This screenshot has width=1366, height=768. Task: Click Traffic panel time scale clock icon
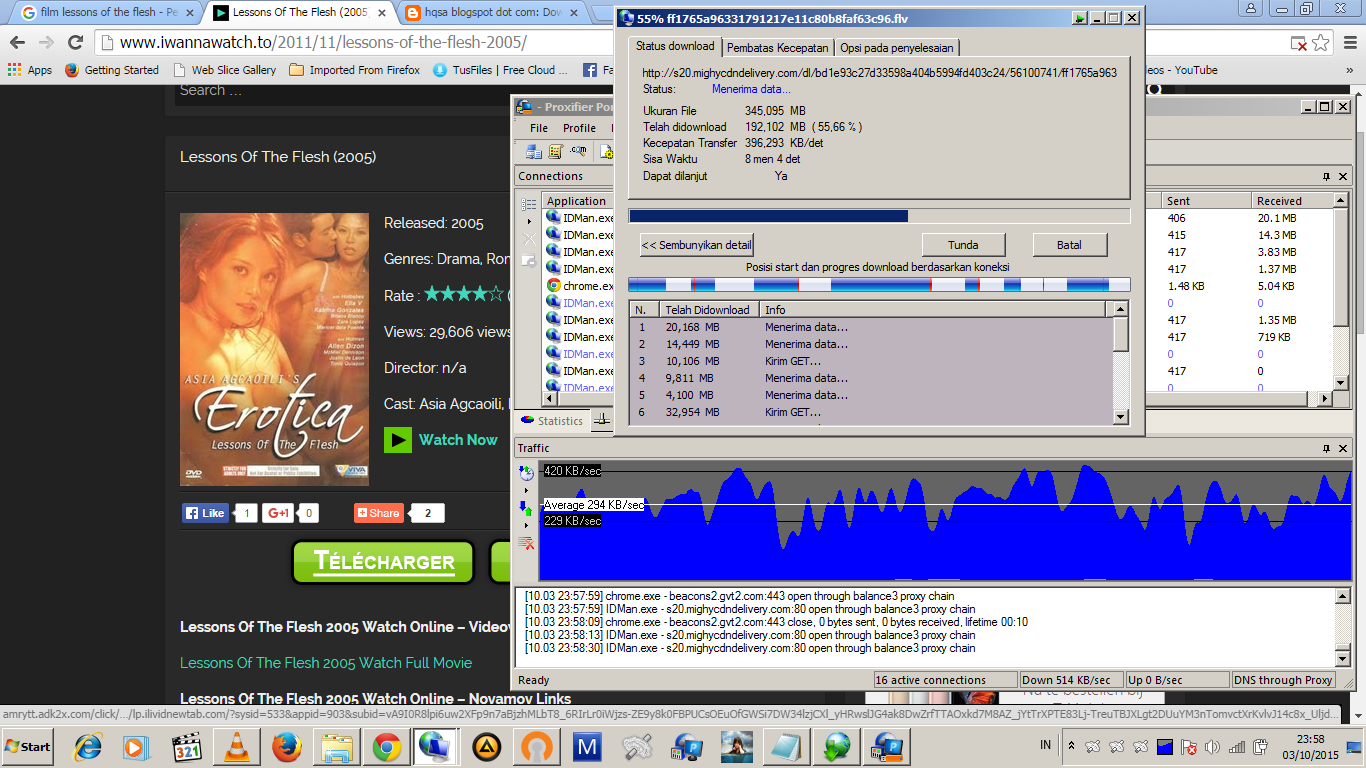pos(526,473)
